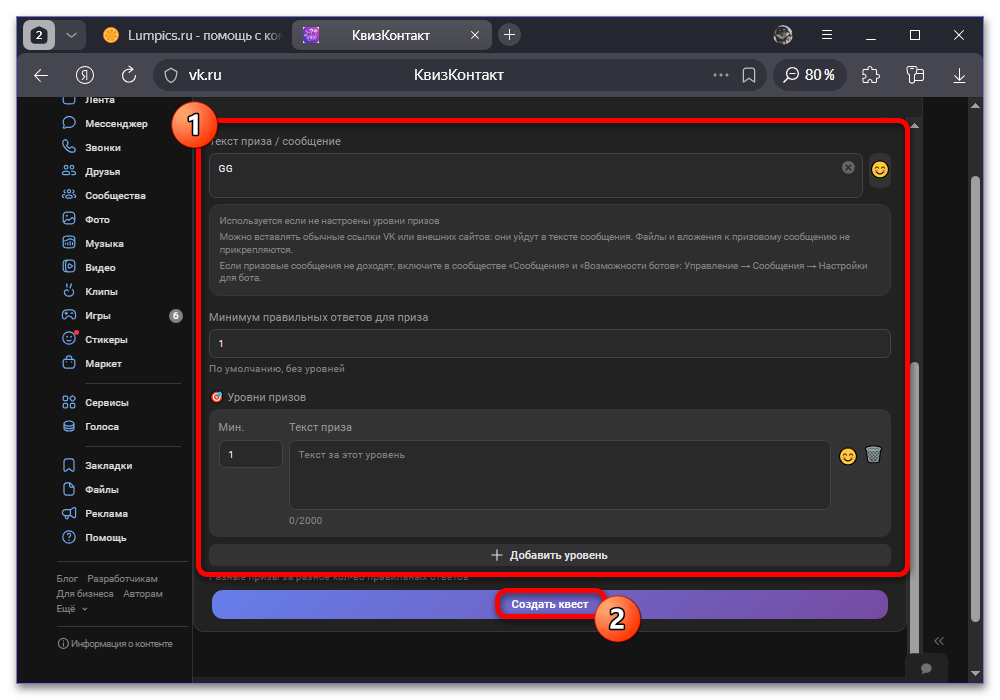Open Музыка section
Screen dimensions: 1000x700
tap(92, 244)
